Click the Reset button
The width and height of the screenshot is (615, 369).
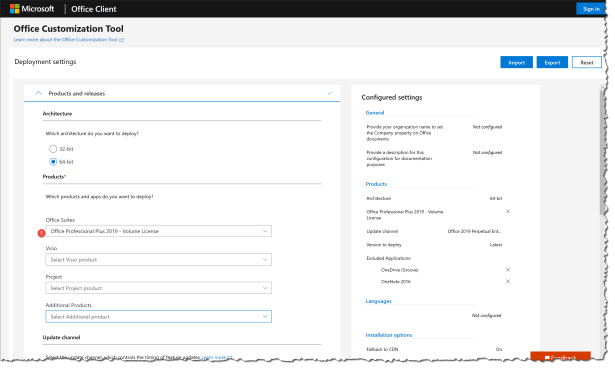(x=586, y=62)
